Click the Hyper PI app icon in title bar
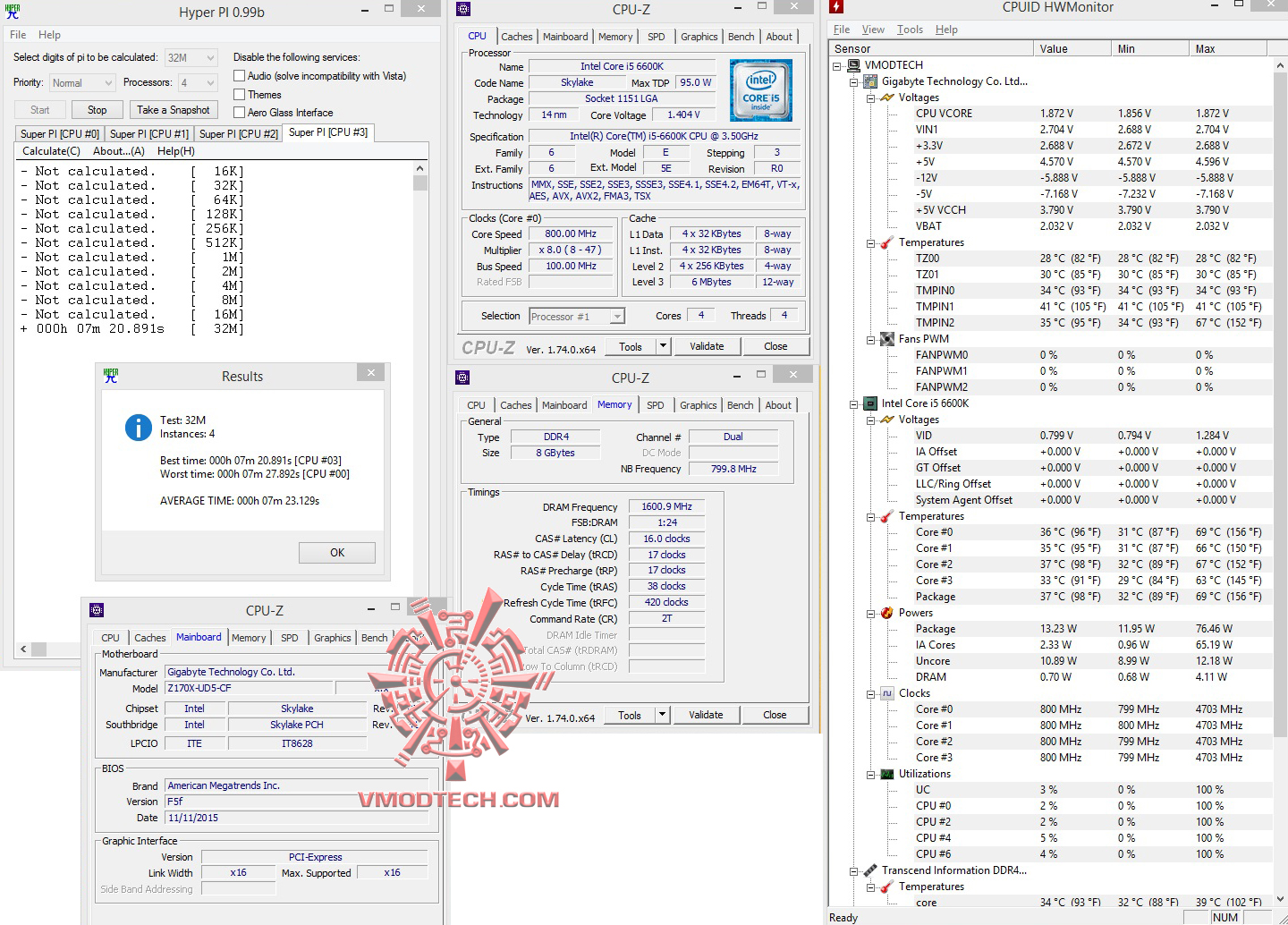Viewport: 1288px width, 925px height. [13, 12]
